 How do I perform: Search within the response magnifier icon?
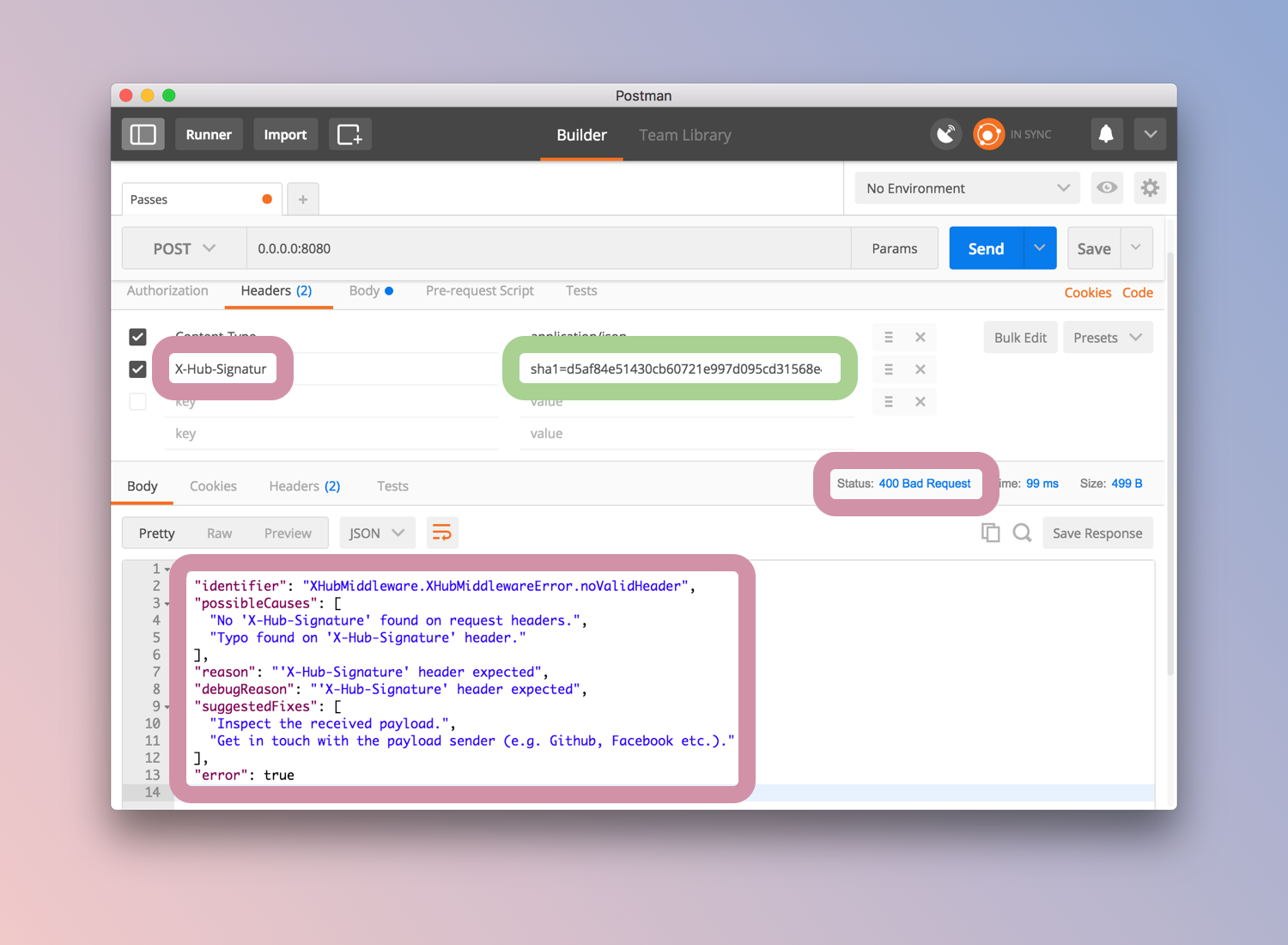point(1022,533)
